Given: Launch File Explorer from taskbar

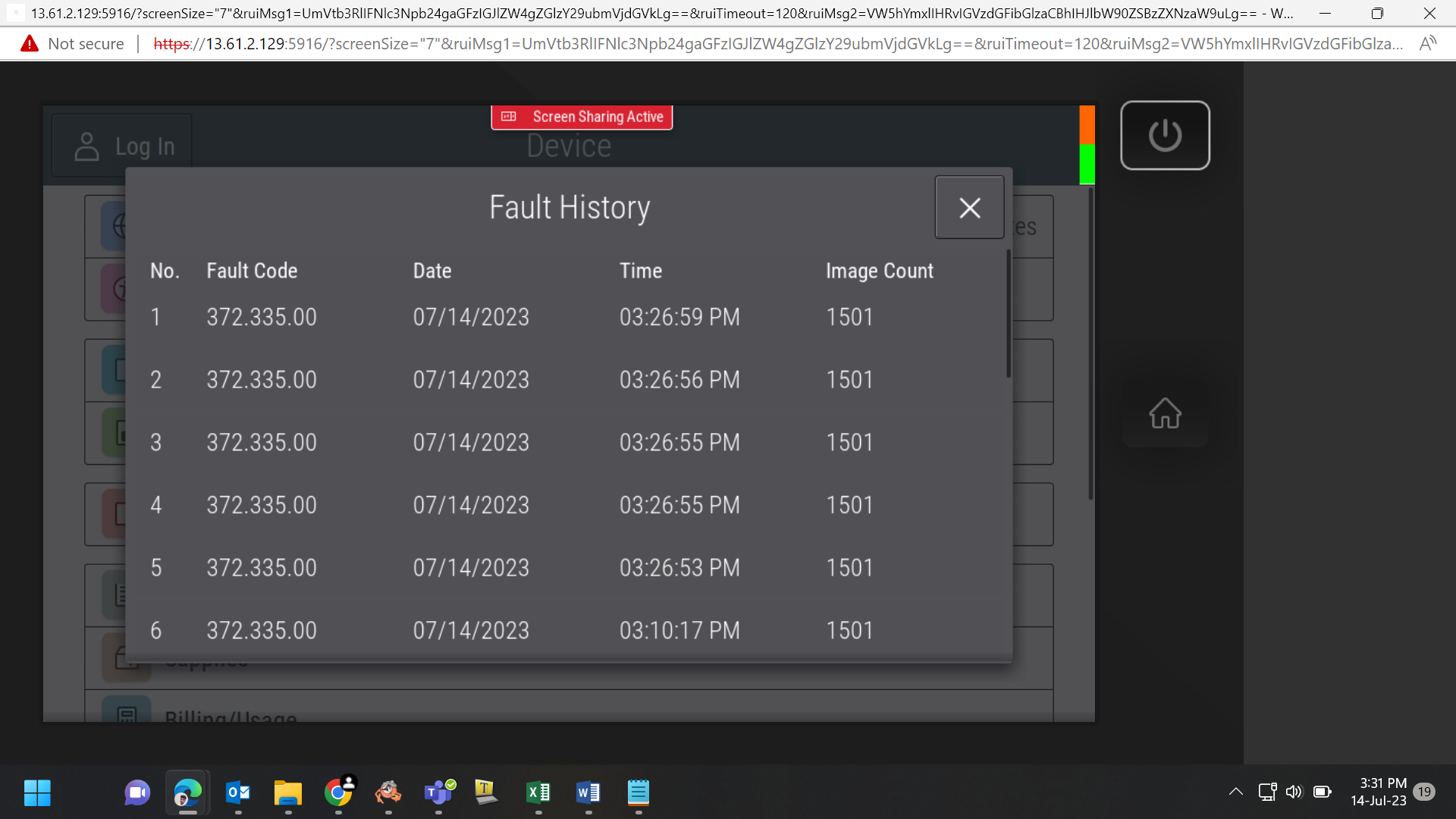Looking at the screenshot, I should coord(288,793).
